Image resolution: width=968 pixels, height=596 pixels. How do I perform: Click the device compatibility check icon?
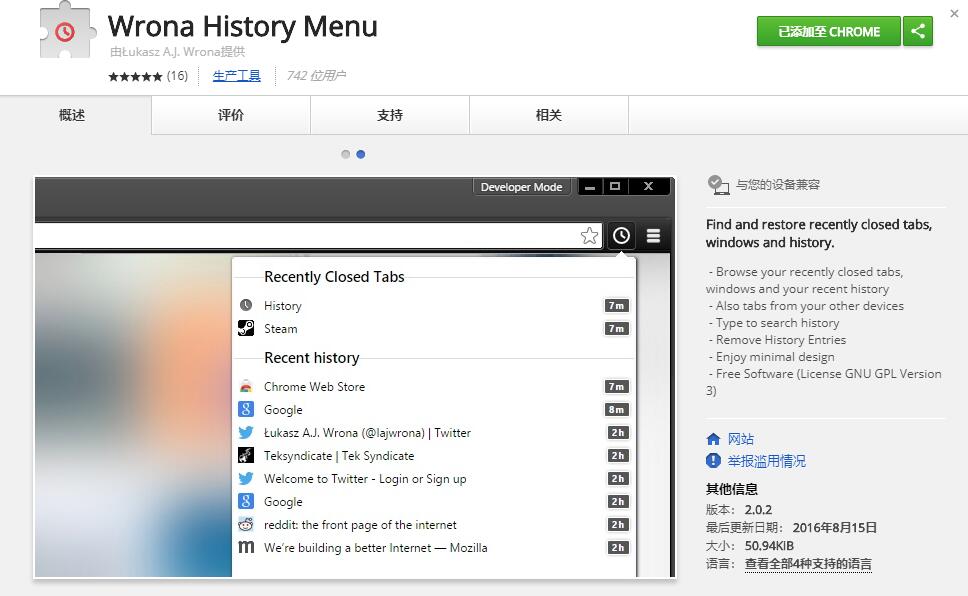(718, 184)
